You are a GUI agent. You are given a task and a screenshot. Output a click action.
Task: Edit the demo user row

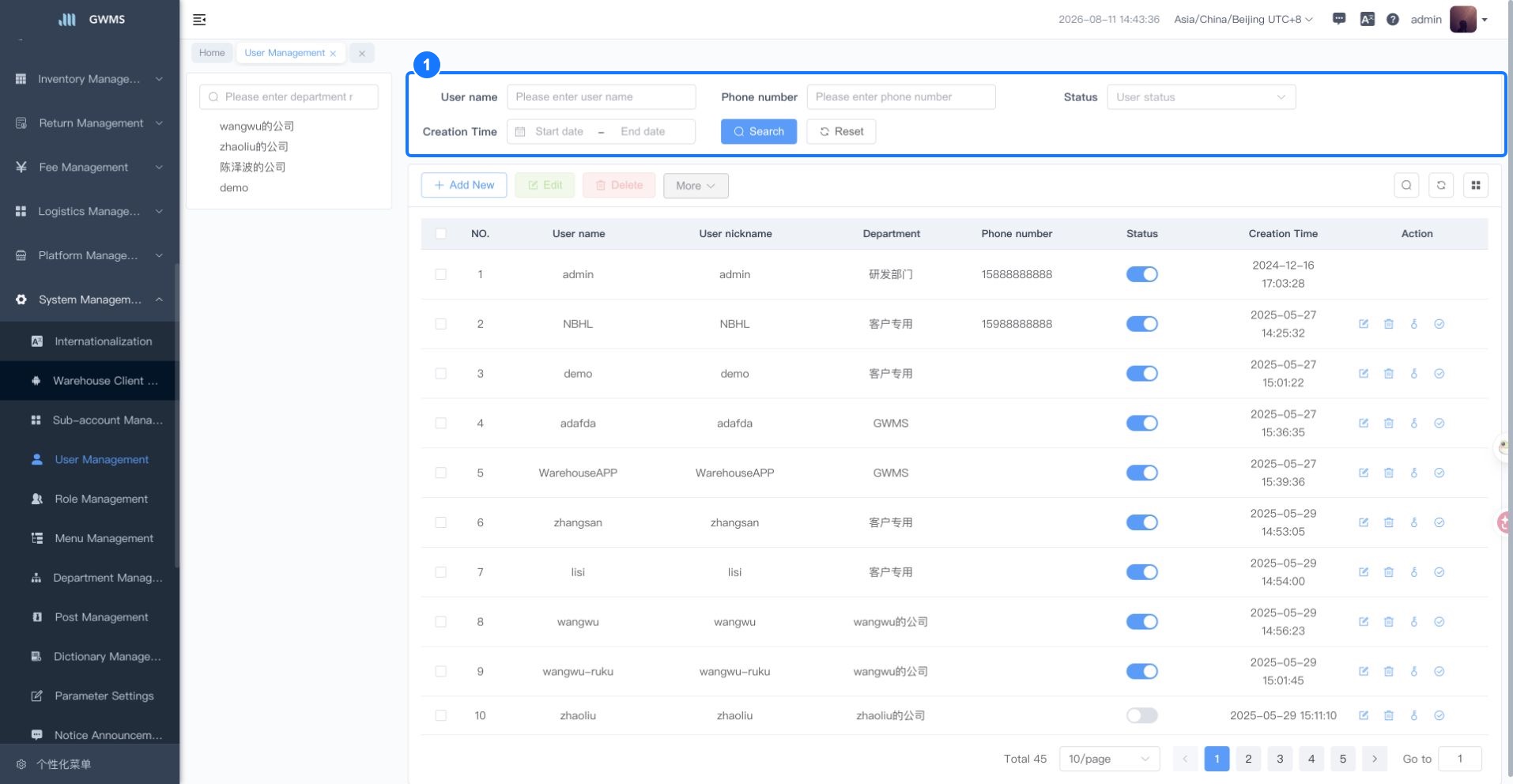pyautogui.click(x=1364, y=374)
